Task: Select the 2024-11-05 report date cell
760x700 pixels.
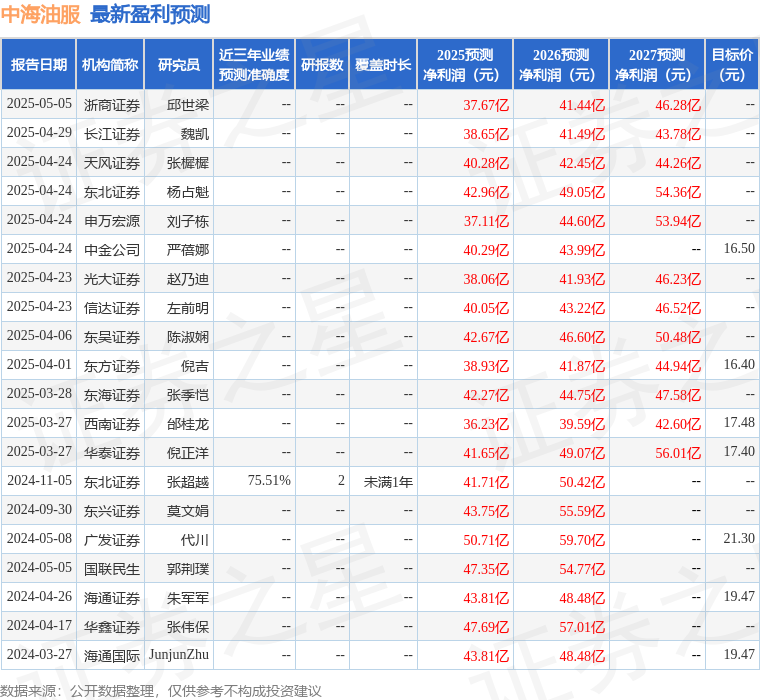Action: tap(39, 482)
